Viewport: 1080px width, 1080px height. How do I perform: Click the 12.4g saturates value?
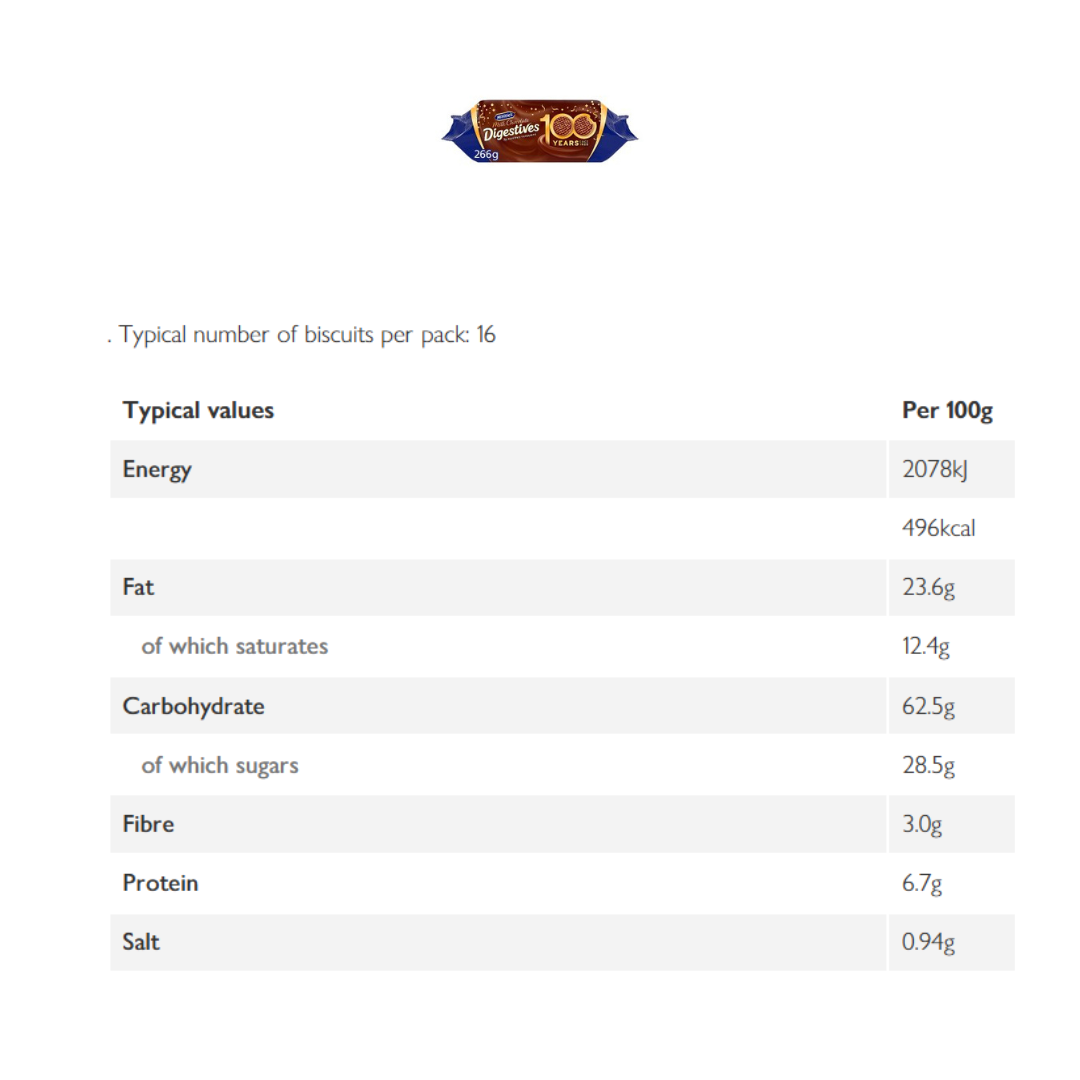[925, 646]
